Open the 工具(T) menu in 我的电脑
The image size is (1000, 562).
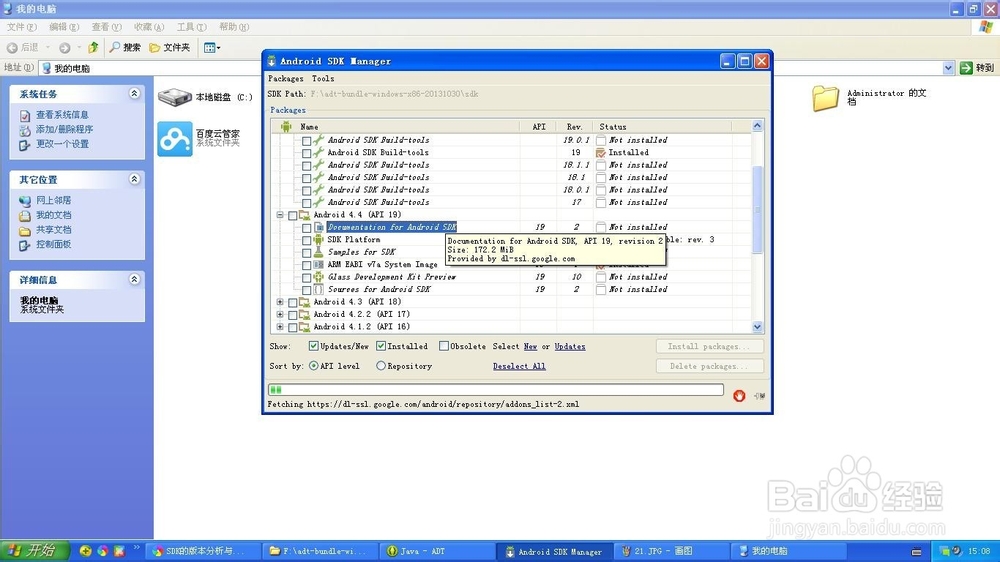[191, 27]
